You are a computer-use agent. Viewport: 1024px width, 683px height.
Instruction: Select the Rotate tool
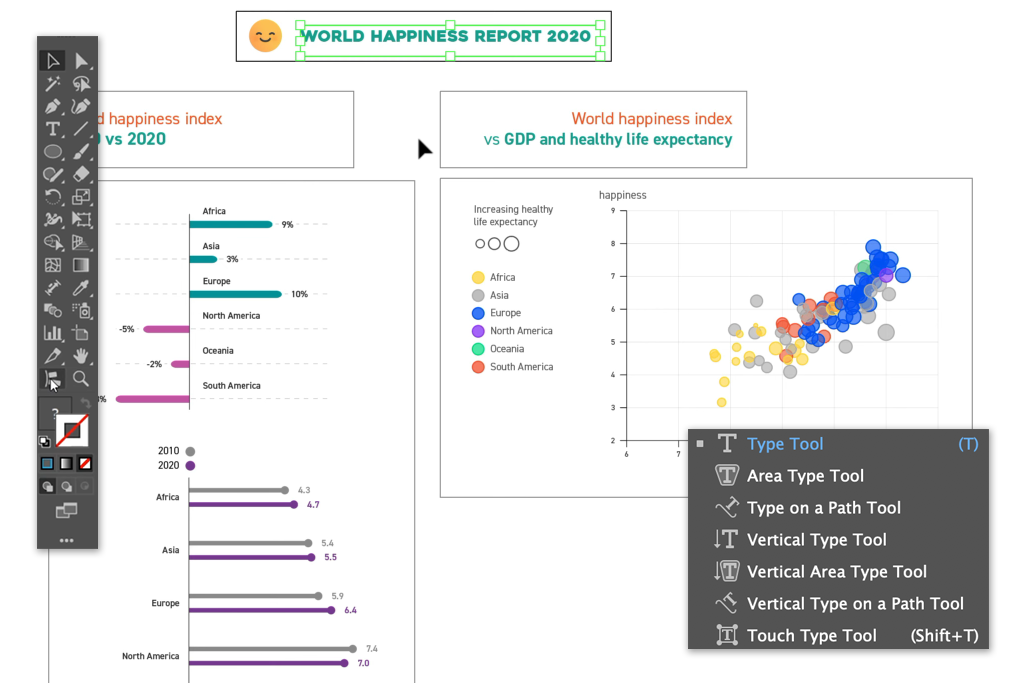53,197
